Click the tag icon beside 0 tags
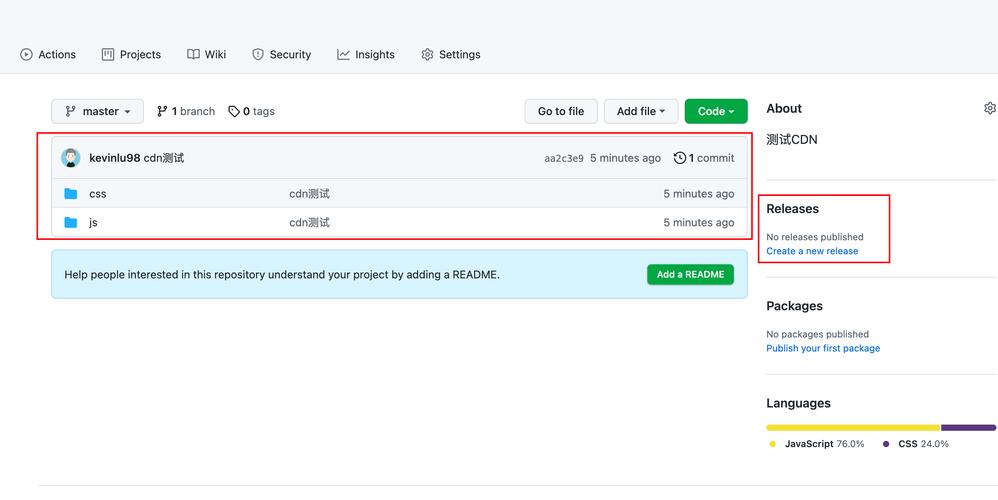This screenshot has height=500, width=998. tap(234, 111)
